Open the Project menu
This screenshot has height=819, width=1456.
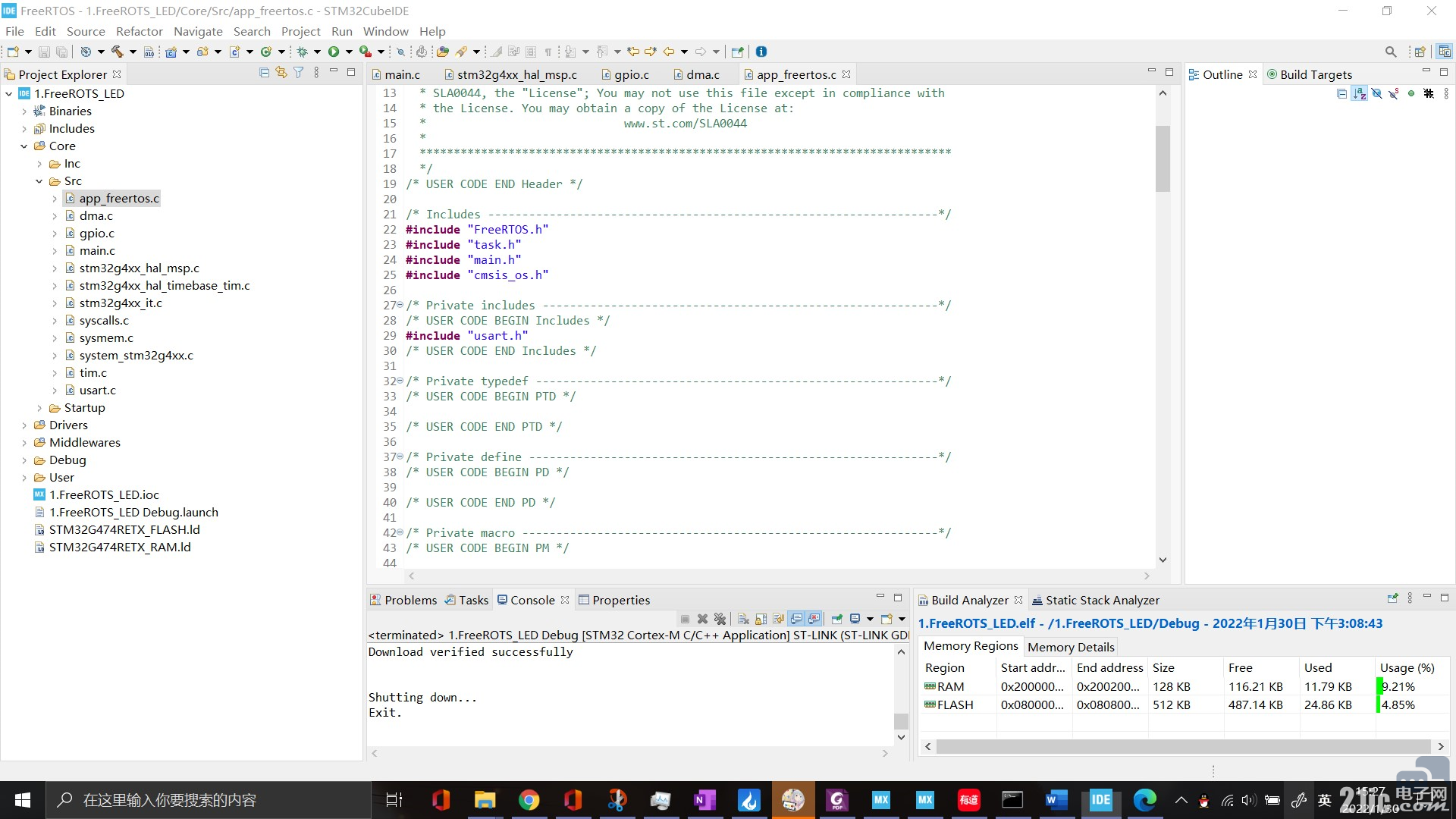(x=300, y=31)
